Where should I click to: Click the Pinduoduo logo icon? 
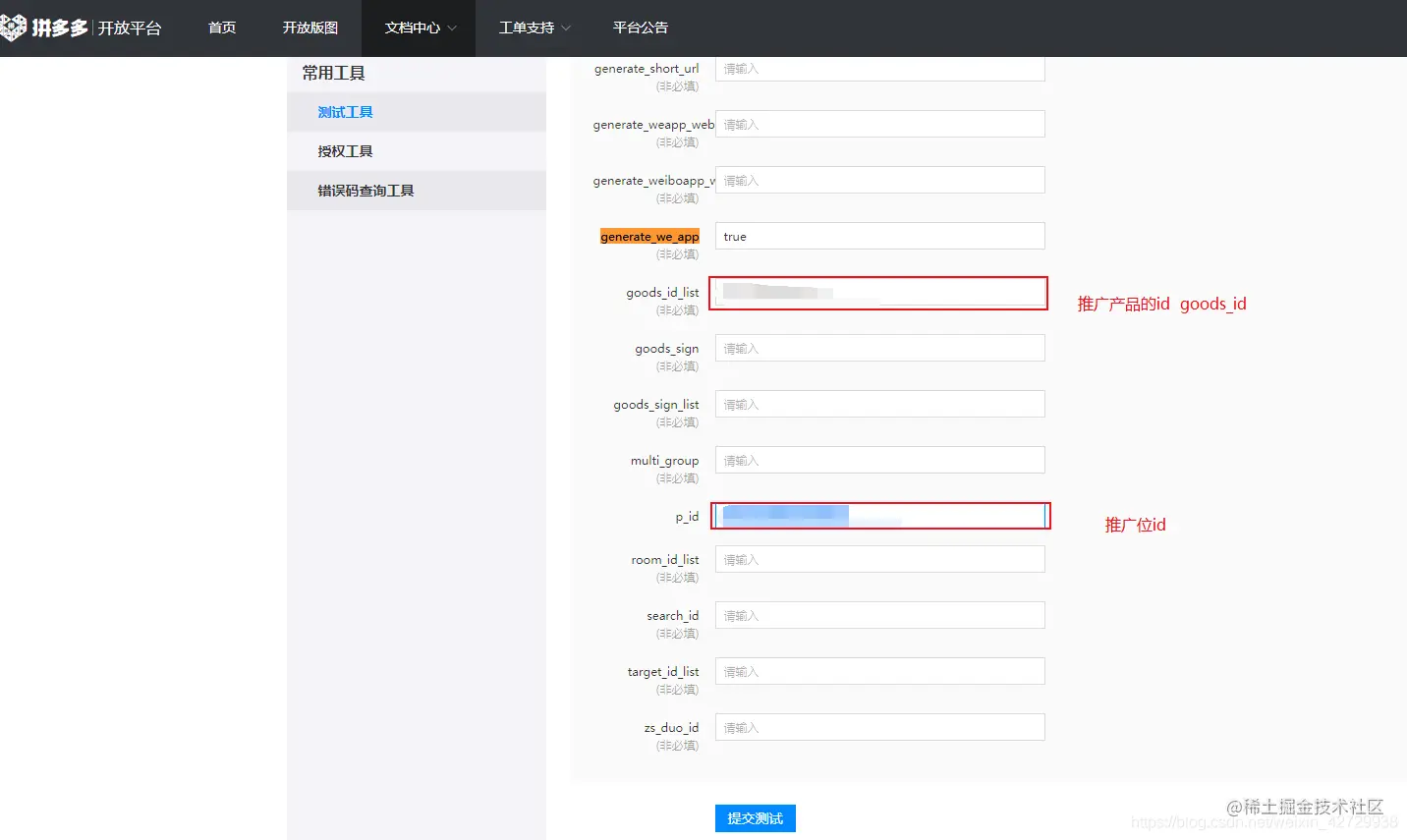[x=12, y=27]
